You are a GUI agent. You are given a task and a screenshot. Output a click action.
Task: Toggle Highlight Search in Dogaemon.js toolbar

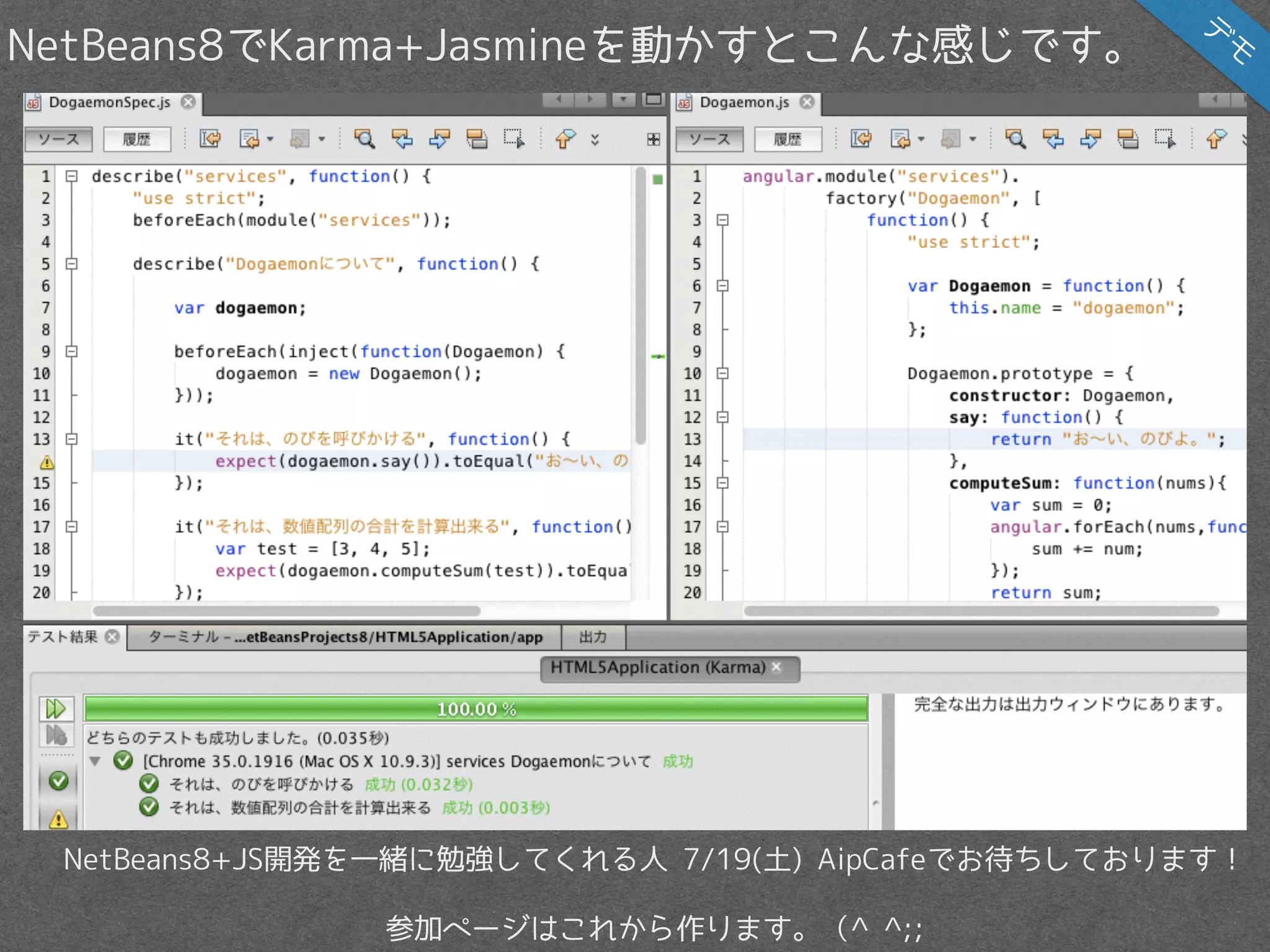[x=1127, y=139]
